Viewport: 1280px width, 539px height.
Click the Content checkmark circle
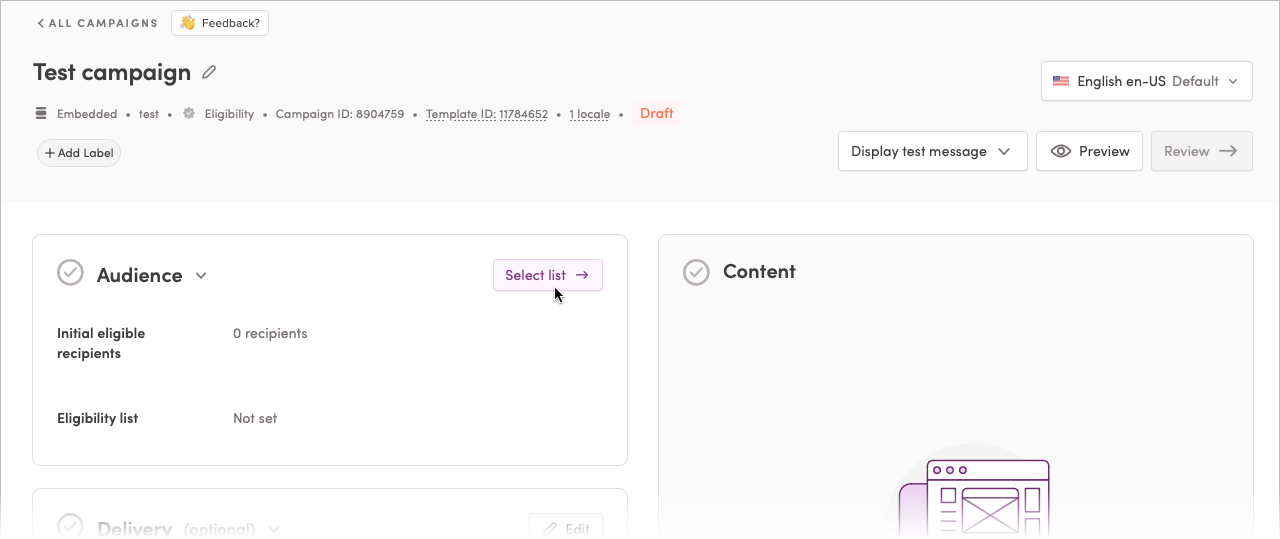(696, 272)
